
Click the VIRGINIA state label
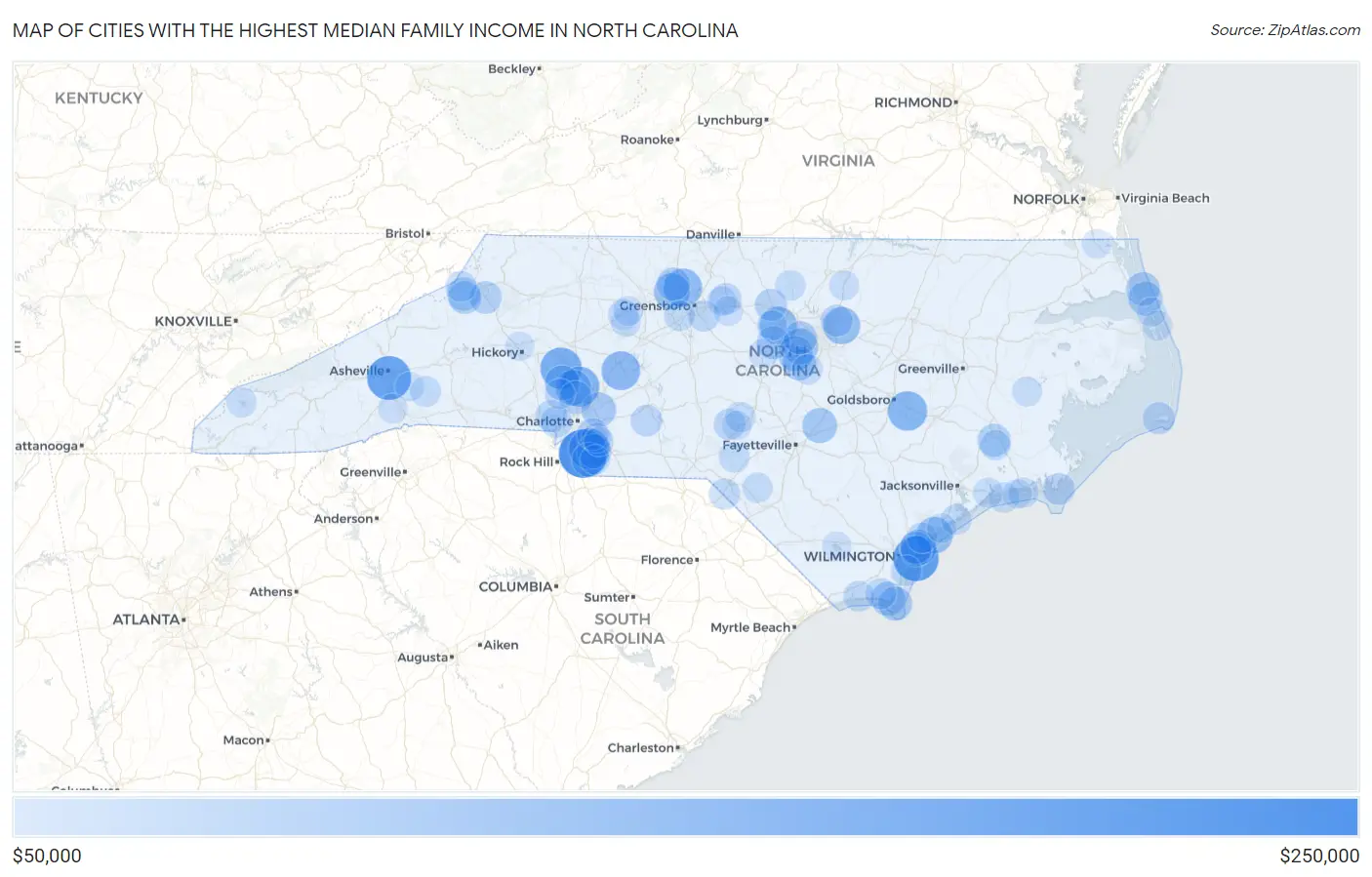click(x=838, y=161)
